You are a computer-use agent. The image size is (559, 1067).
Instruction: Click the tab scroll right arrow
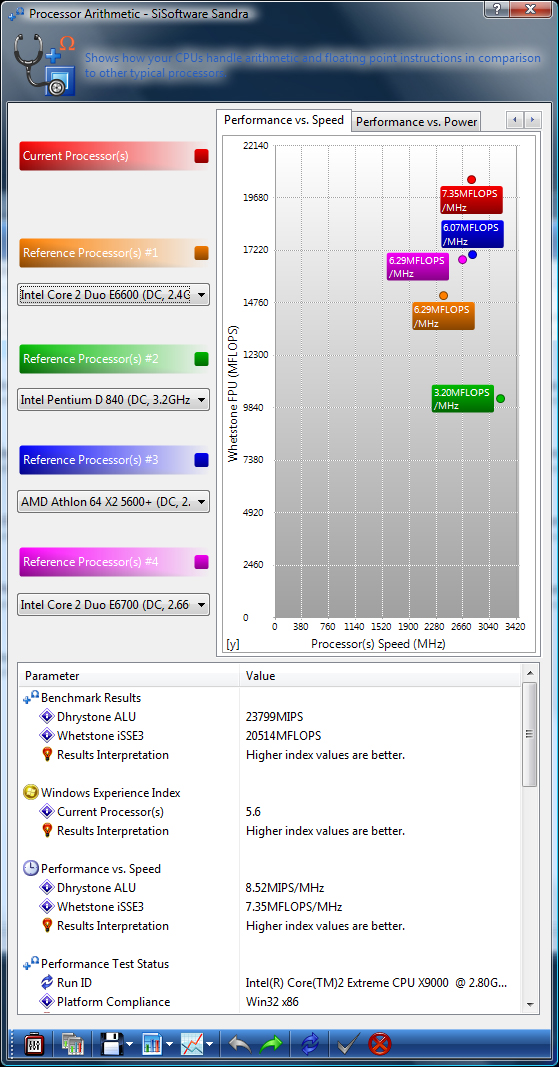click(x=532, y=120)
